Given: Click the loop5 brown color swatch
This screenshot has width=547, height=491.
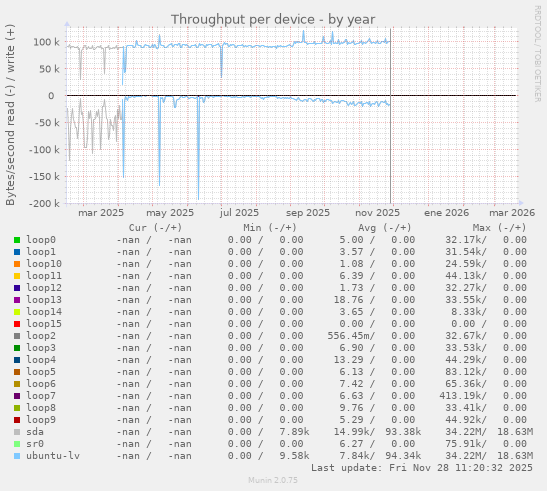Looking at the screenshot, I should tap(17, 372).
